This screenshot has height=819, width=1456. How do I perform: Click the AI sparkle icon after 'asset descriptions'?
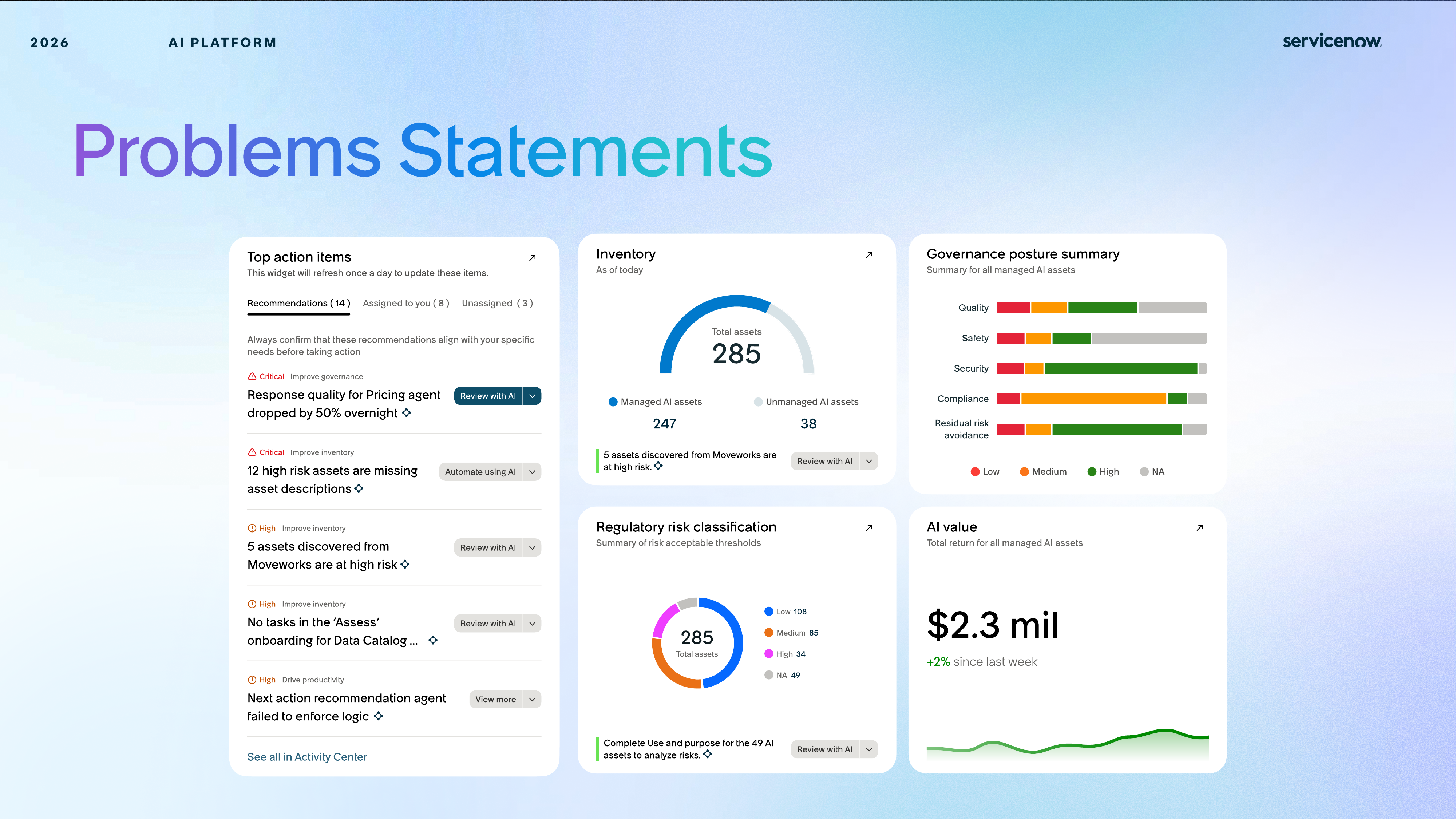click(359, 488)
